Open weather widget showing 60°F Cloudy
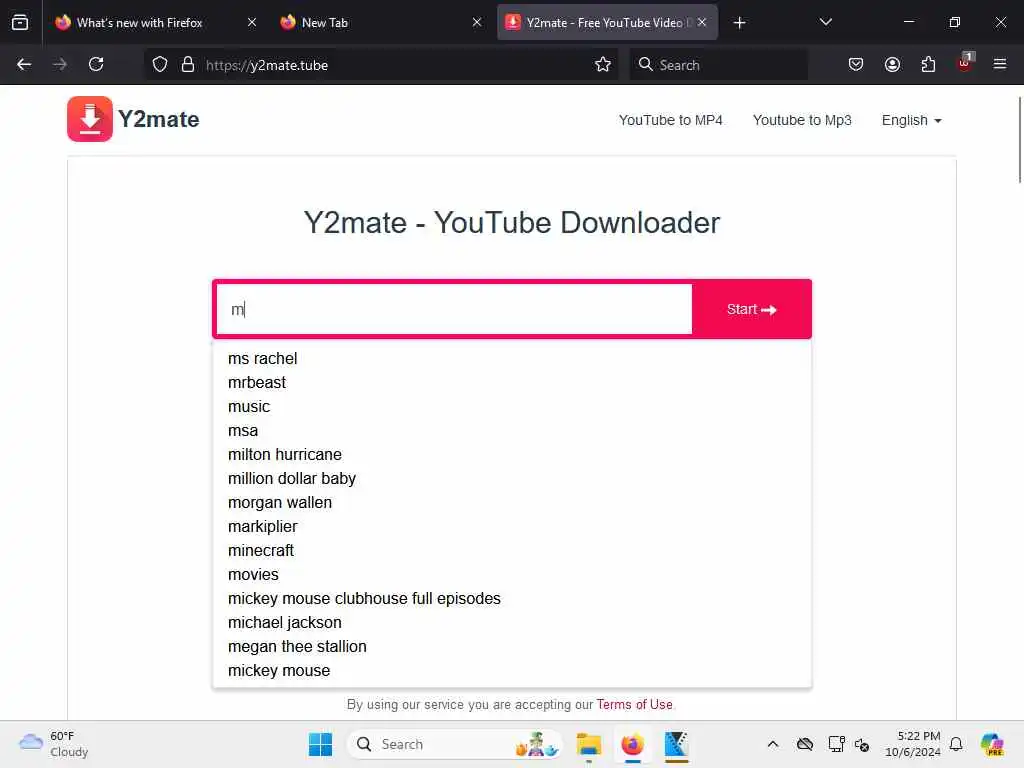The height and width of the screenshot is (768, 1024). (x=54, y=744)
